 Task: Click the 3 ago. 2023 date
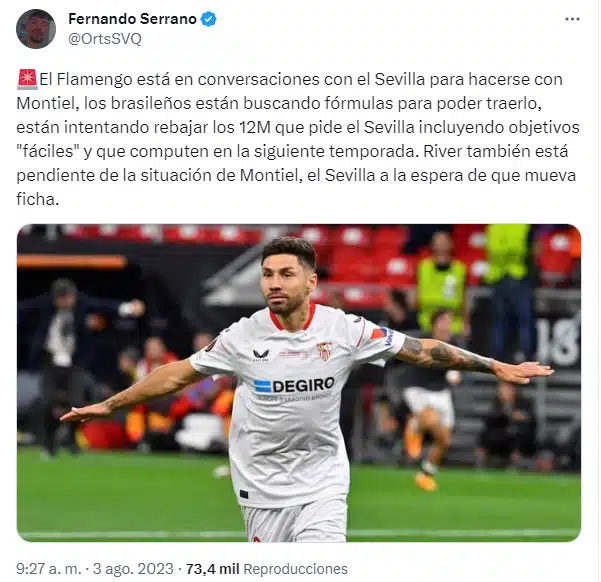click(x=133, y=569)
